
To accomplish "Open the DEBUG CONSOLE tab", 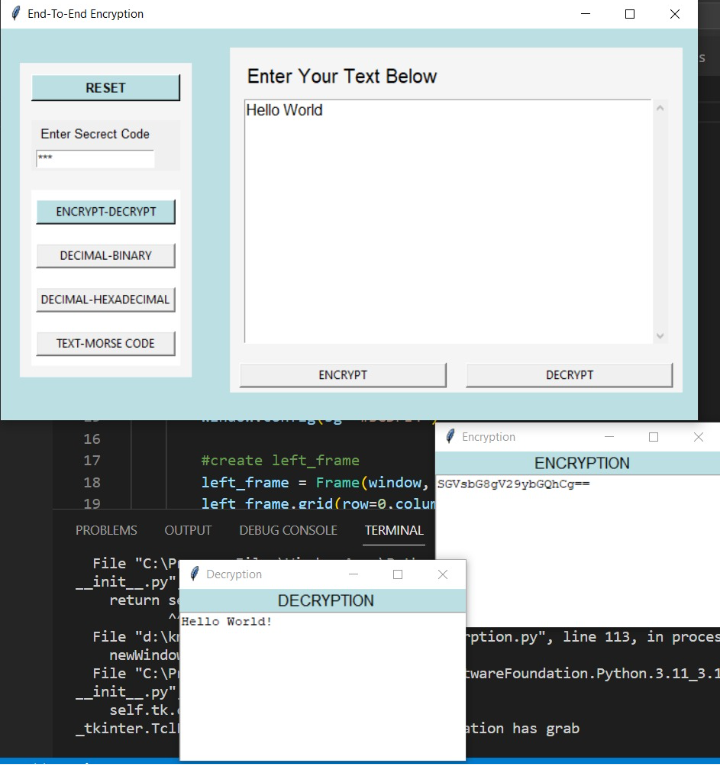I will click(288, 530).
